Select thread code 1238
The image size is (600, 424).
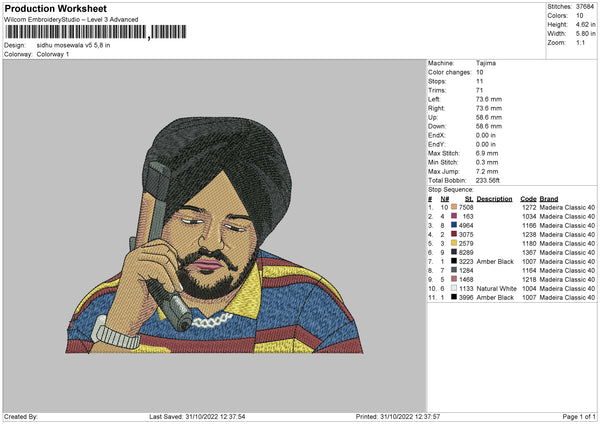coord(529,235)
